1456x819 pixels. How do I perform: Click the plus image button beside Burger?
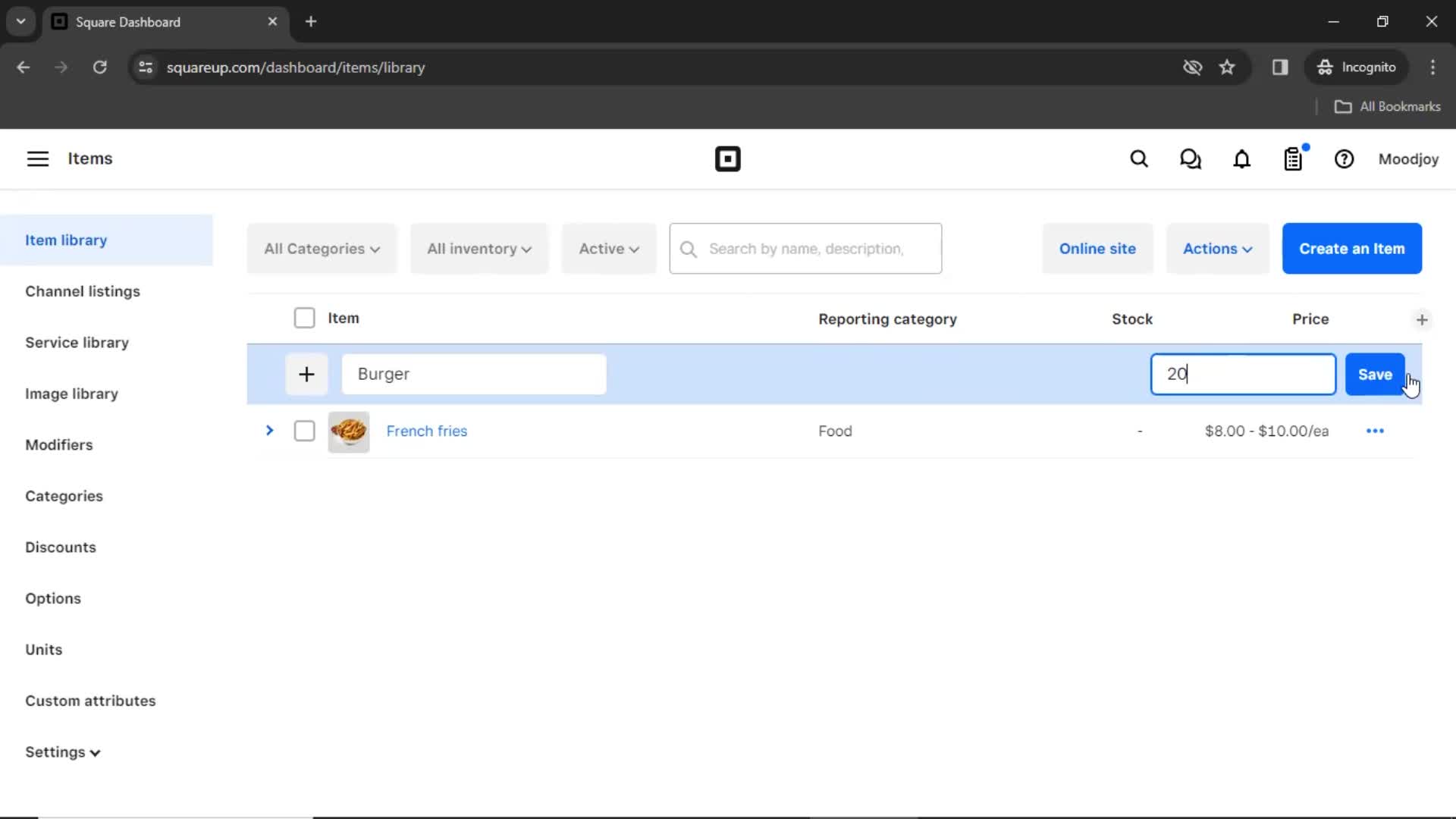tap(306, 374)
